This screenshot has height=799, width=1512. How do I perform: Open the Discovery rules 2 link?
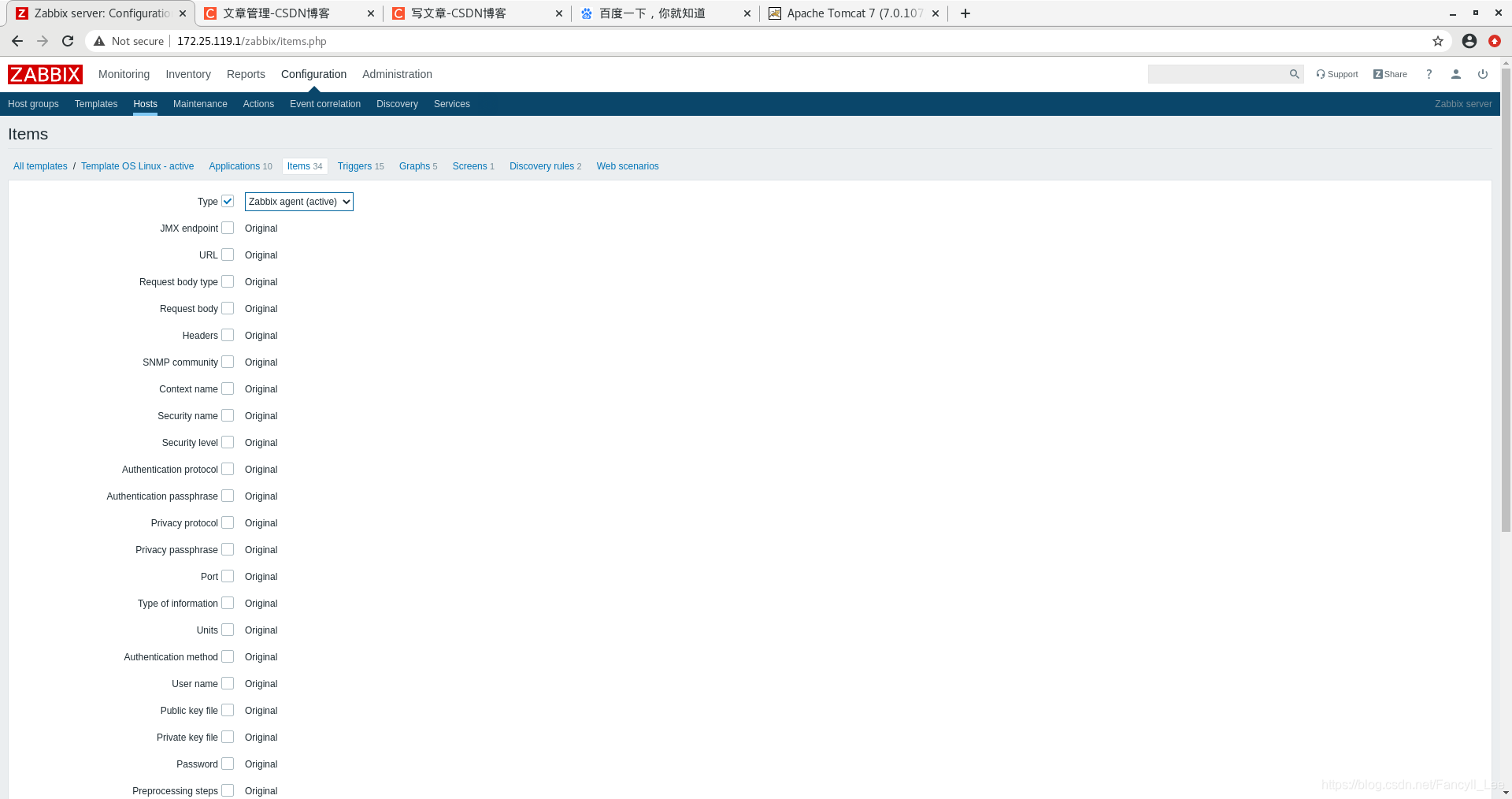[545, 166]
